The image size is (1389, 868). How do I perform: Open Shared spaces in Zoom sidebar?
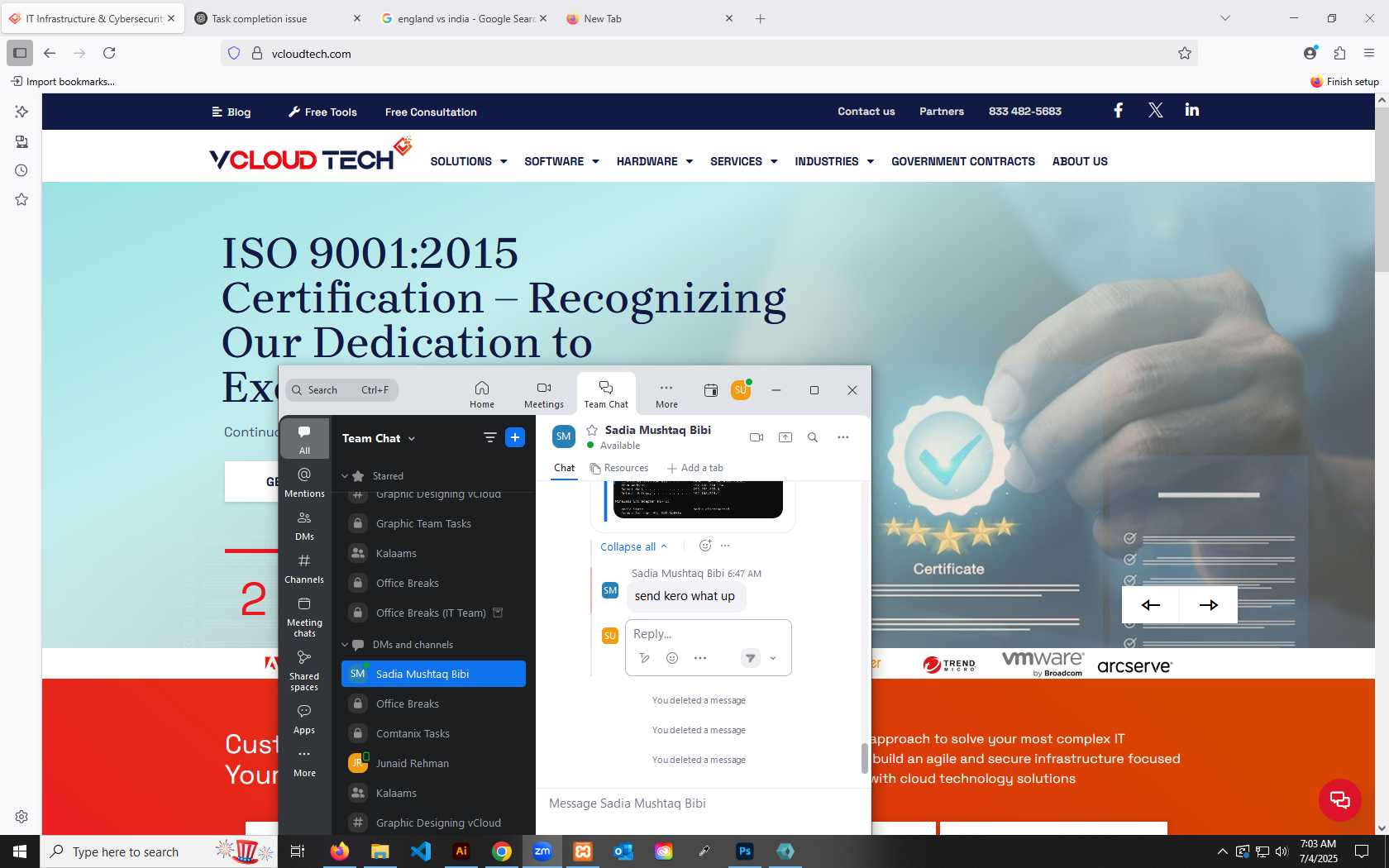click(304, 670)
